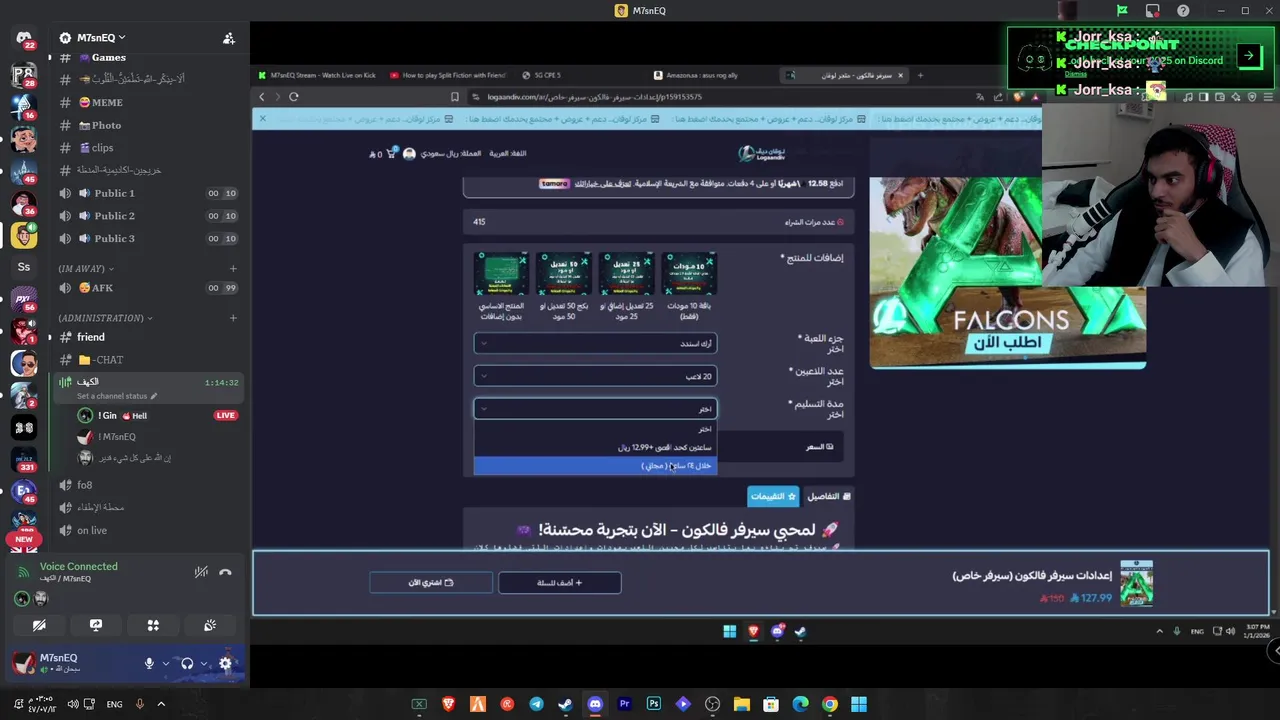The width and height of the screenshot is (1280, 720).
Task: Join the fo8 voice channel
Action: tap(146, 485)
